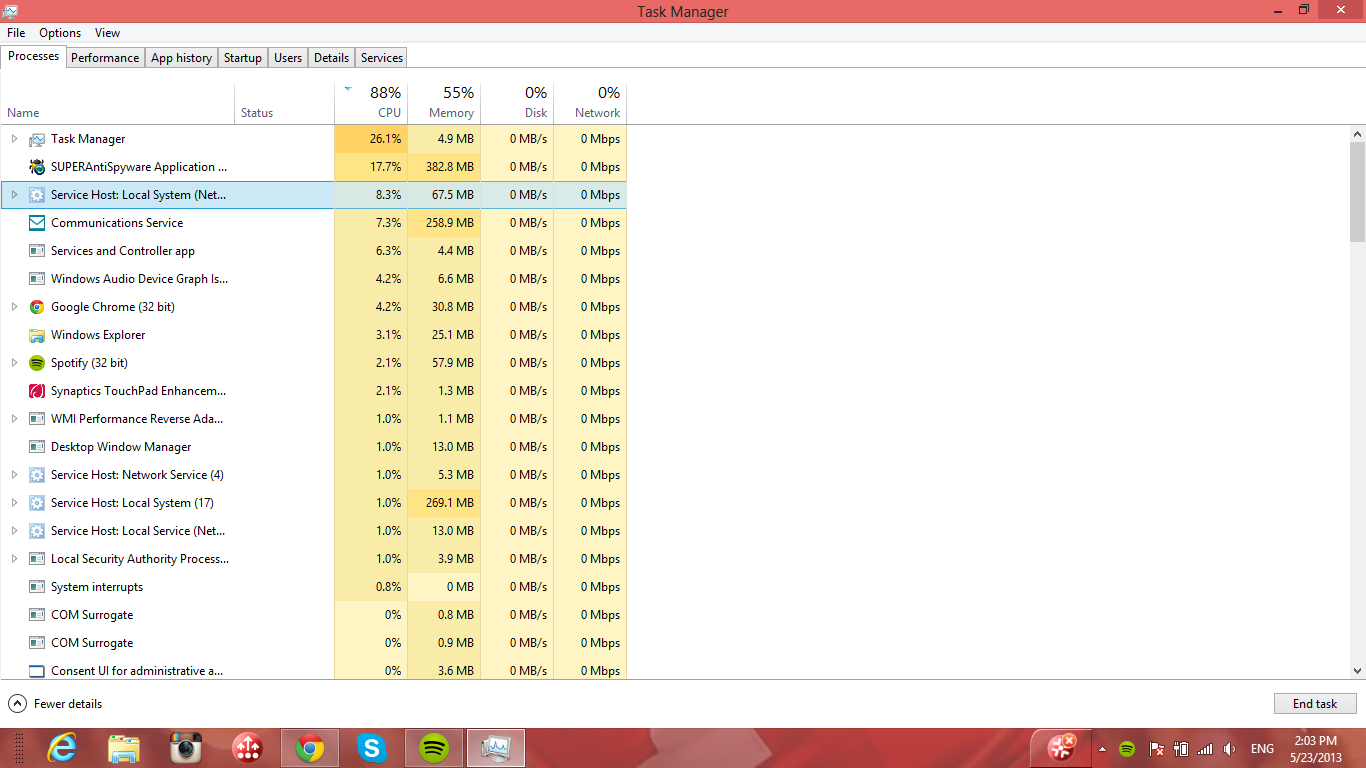Image resolution: width=1366 pixels, height=768 pixels.
Task: Sort processes by the Disk column
Action: (517, 102)
